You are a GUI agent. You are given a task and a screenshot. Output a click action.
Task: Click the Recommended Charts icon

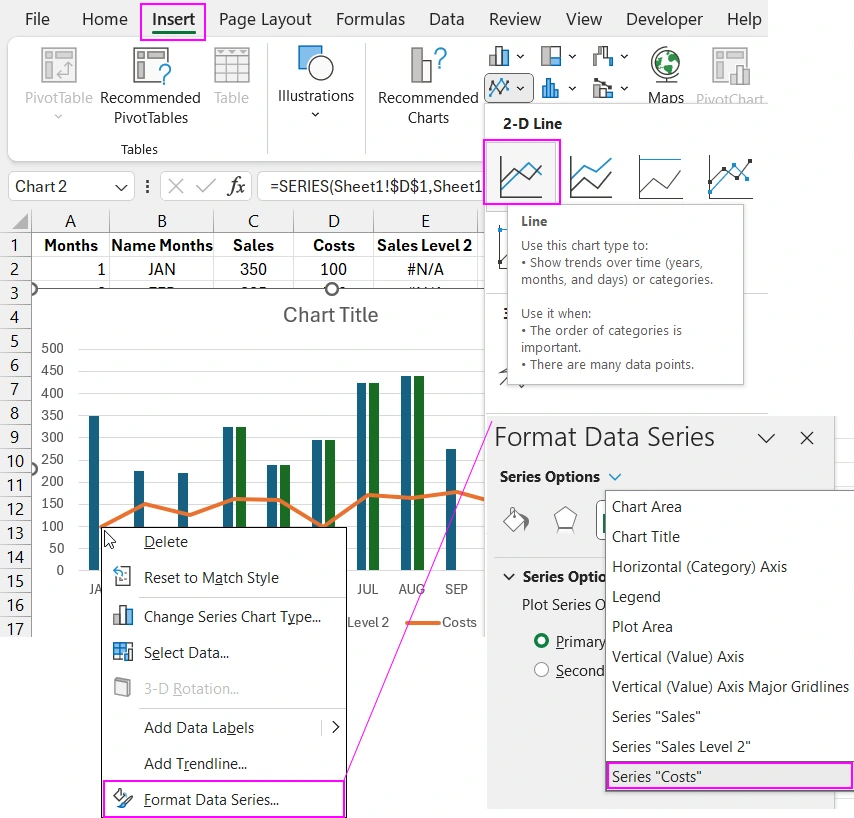point(428,66)
